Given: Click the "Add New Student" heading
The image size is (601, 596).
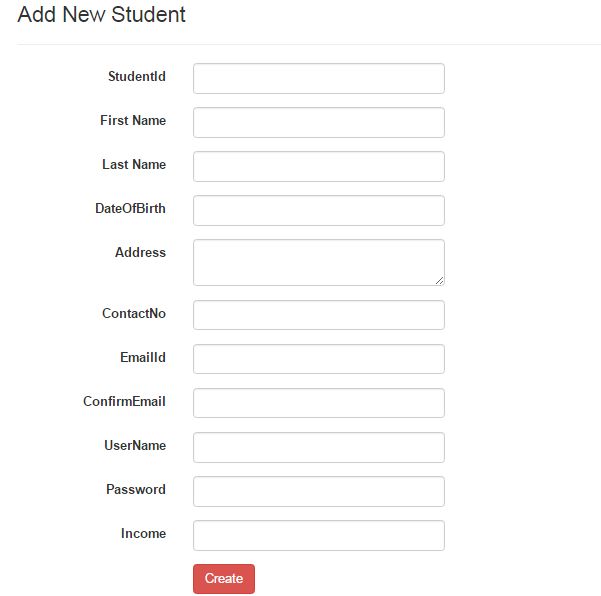Looking at the screenshot, I should (101, 15).
